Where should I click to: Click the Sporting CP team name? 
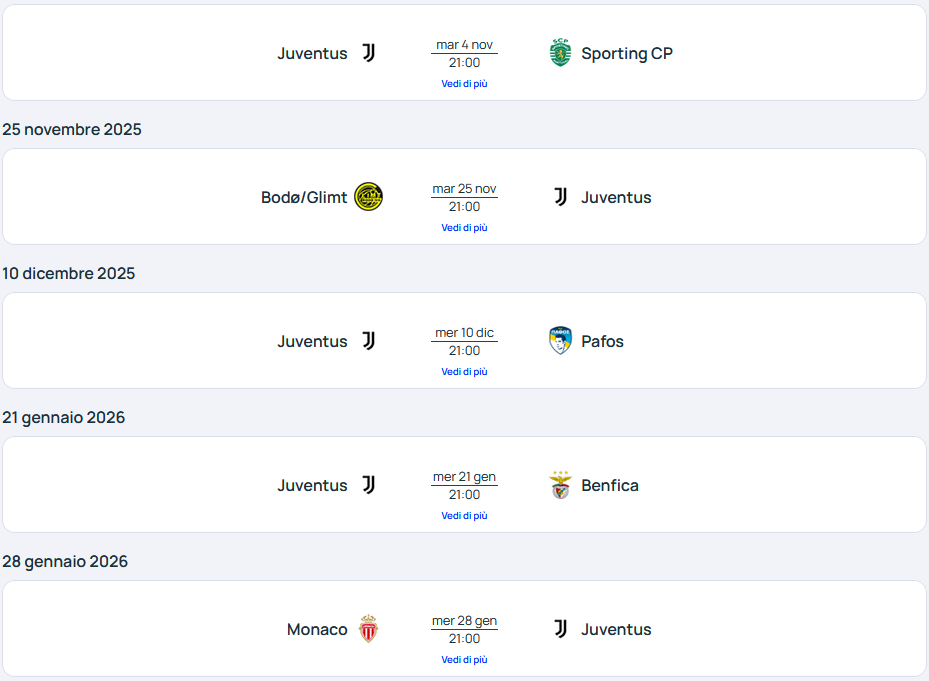(627, 53)
